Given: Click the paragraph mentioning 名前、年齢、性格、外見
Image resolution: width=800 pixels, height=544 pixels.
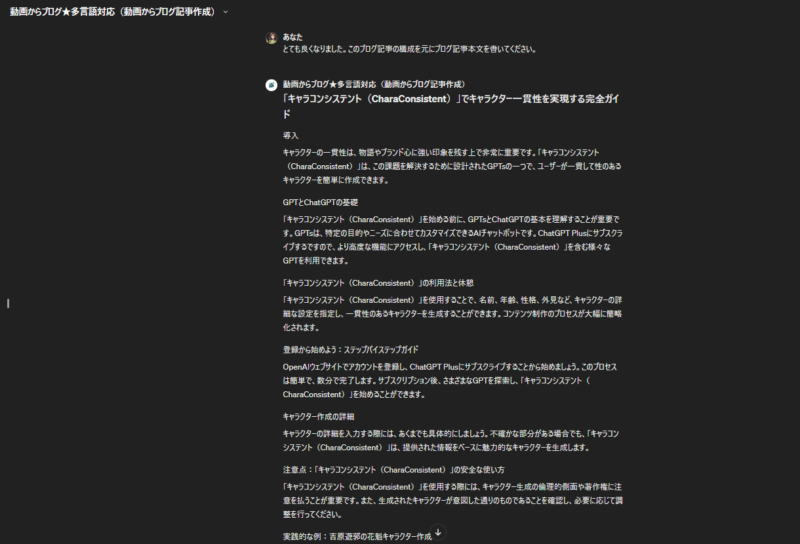Looking at the screenshot, I should pos(453,314).
